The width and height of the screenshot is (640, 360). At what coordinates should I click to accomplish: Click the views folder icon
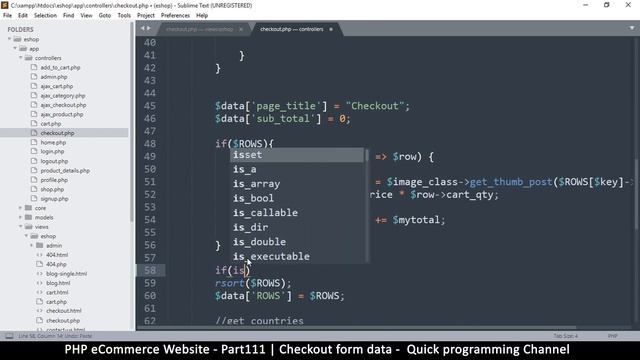click(29, 227)
